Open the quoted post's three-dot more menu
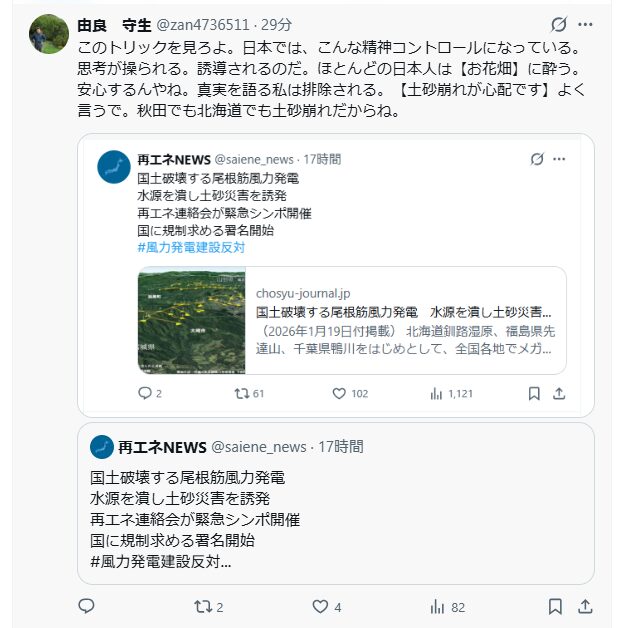Viewport: 640px width, 628px height. (x=560, y=159)
